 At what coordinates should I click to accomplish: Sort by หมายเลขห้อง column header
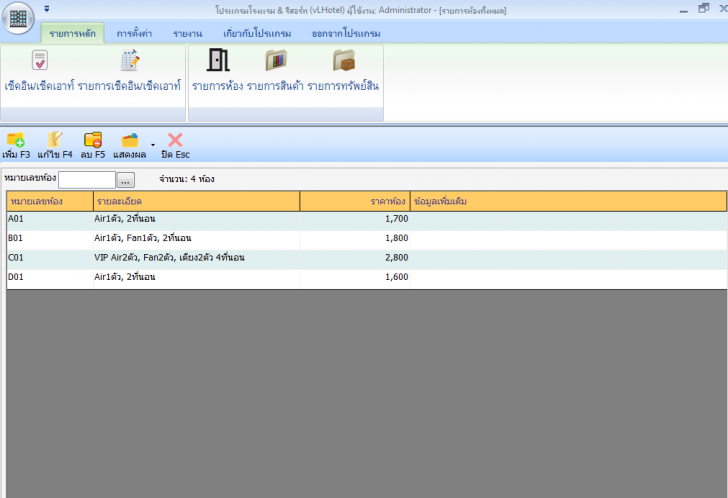[x=50, y=201]
